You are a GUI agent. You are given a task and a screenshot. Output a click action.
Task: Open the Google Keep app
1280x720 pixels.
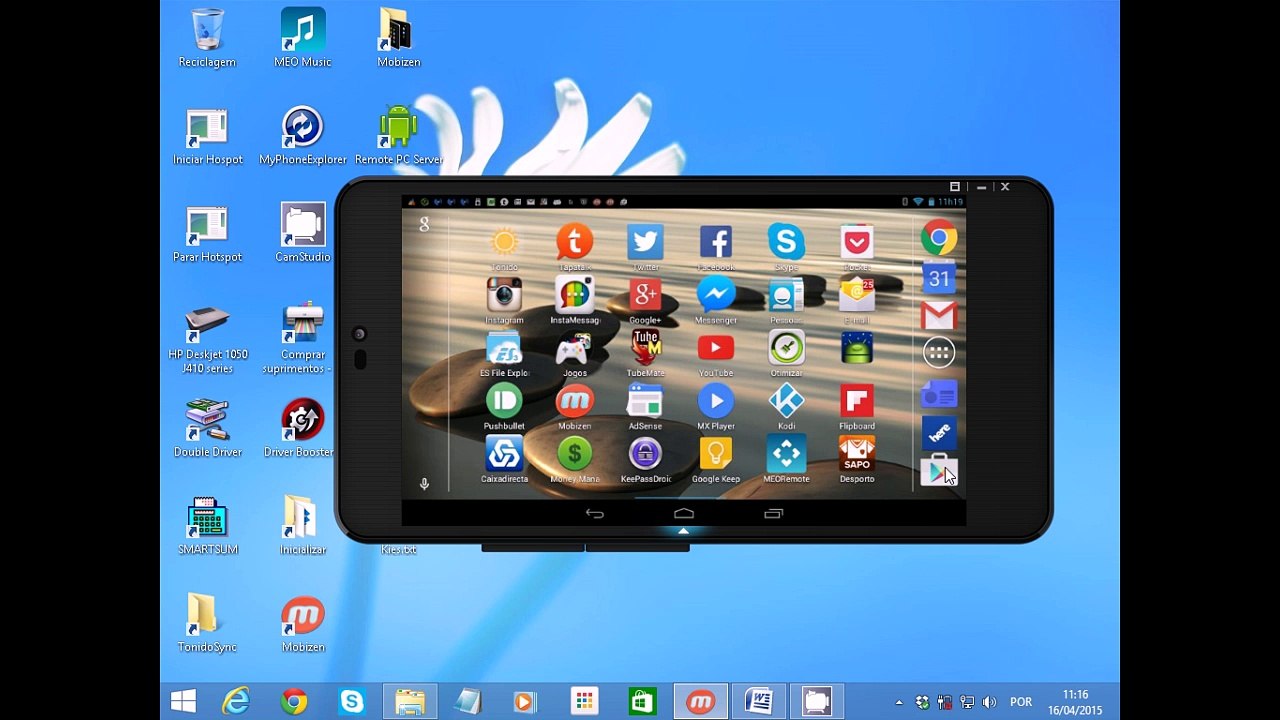(x=715, y=454)
